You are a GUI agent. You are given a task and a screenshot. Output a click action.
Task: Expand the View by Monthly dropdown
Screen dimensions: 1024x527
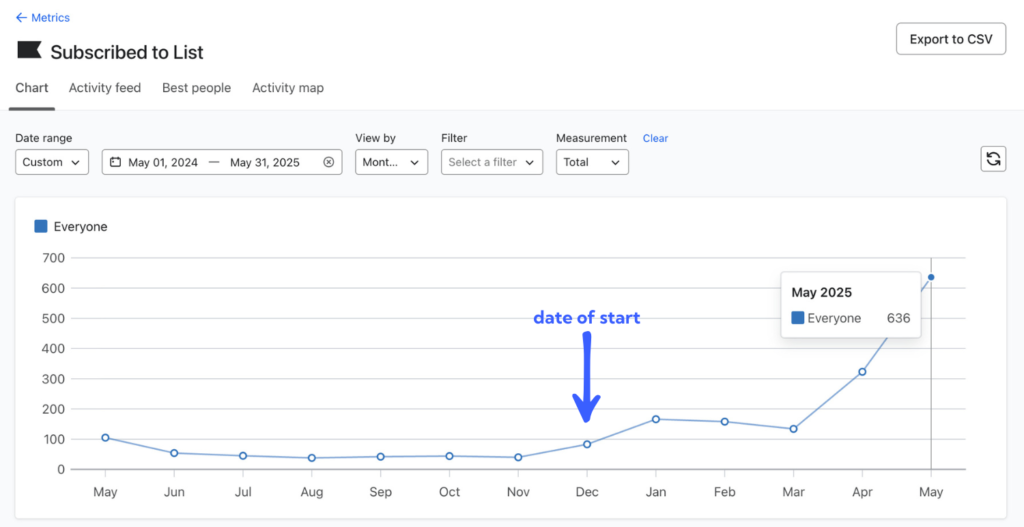[x=391, y=162]
